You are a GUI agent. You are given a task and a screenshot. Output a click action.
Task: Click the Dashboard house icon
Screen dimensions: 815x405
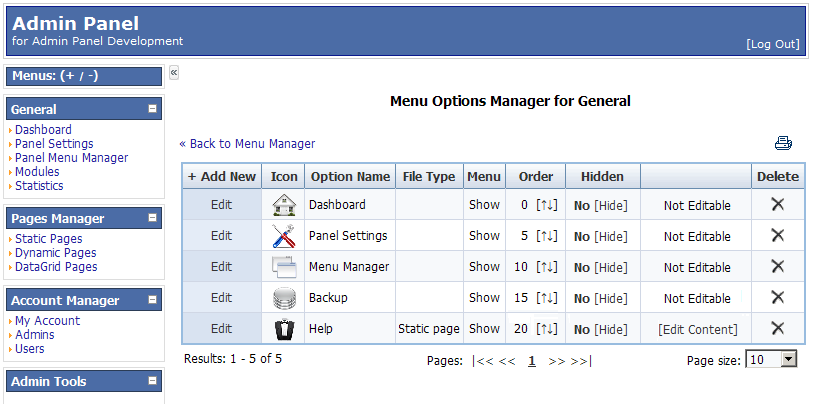284,205
